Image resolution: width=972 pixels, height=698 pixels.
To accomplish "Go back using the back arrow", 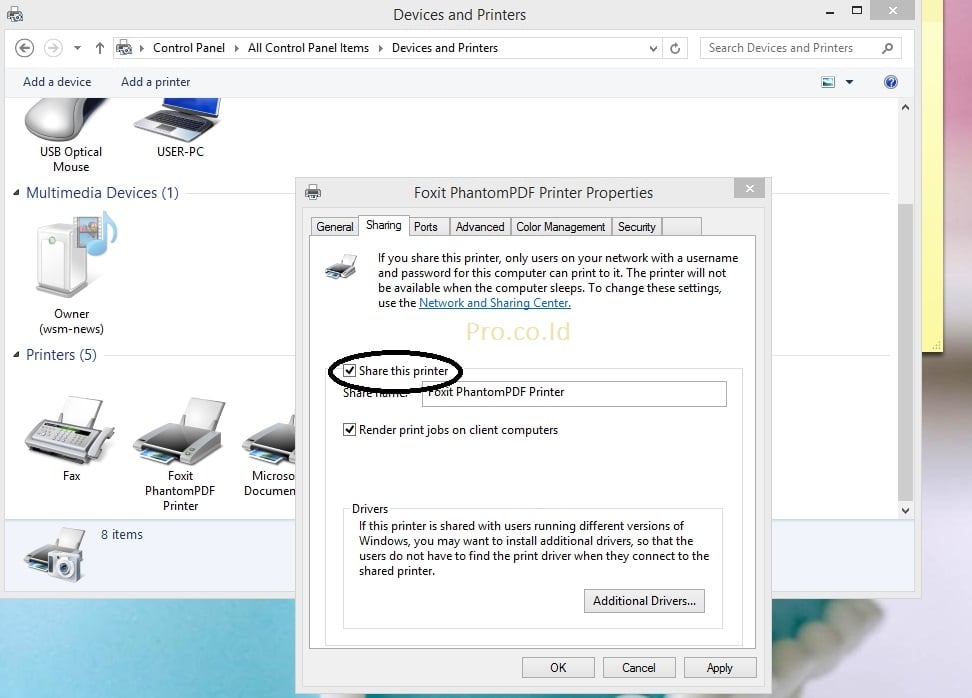I will coord(24,48).
